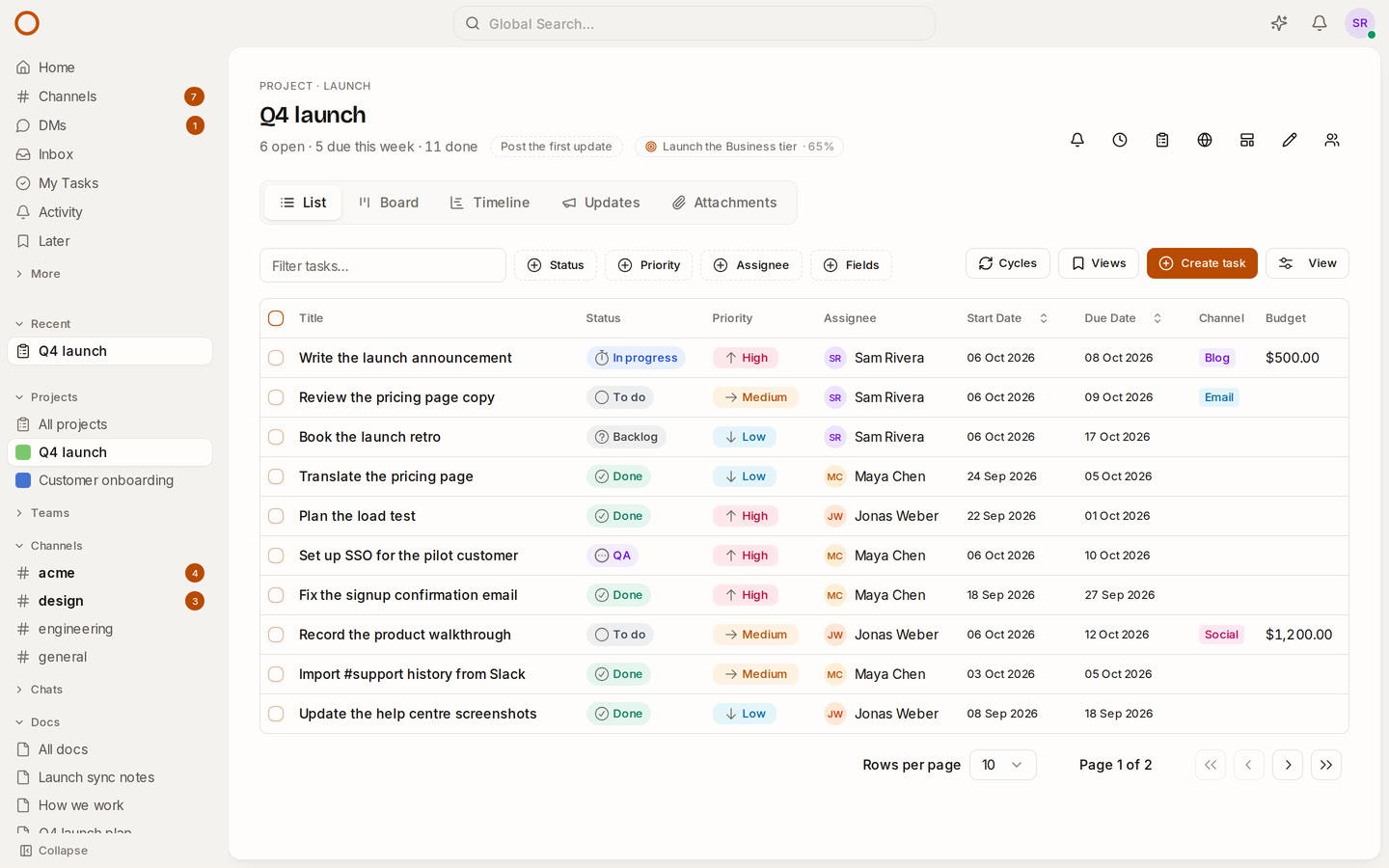This screenshot has height=868, width=1389.
Task: Open the Cycles button
Action: (x=1008, y=263)
